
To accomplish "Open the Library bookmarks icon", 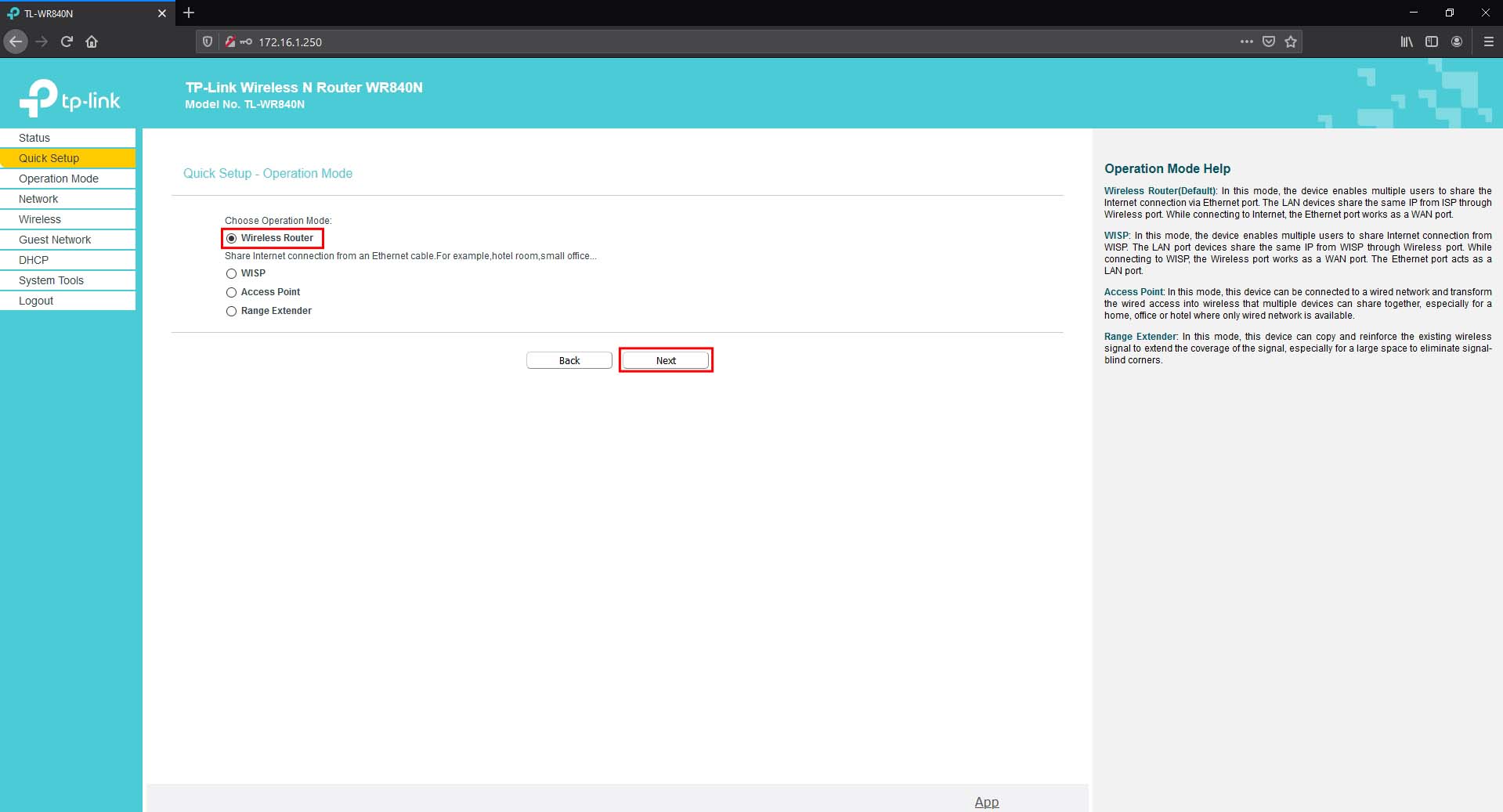I will 1407,42.
